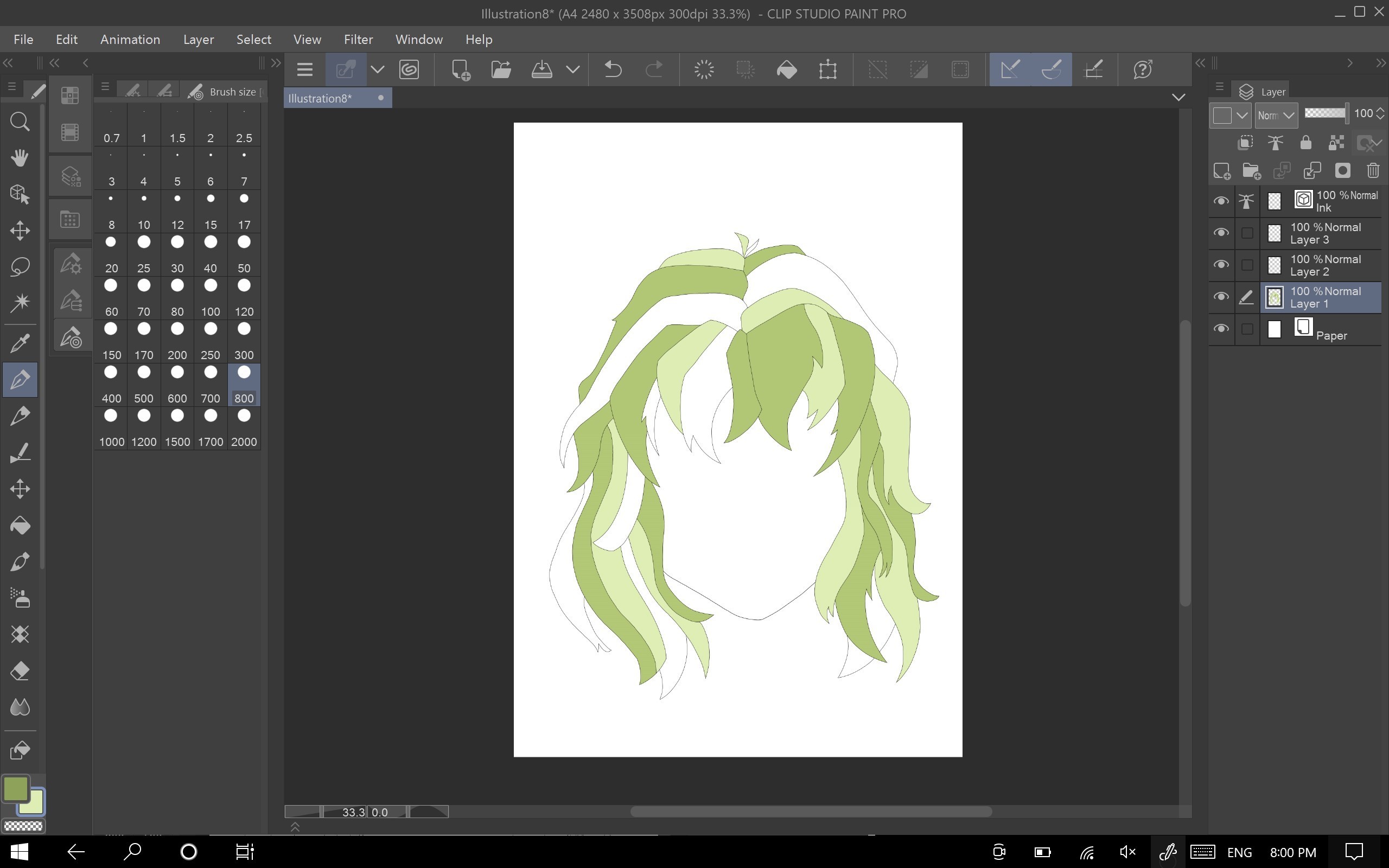Open the layer blending mode dropdown
Screen dimensions: 1389x868
point(1276,116)
